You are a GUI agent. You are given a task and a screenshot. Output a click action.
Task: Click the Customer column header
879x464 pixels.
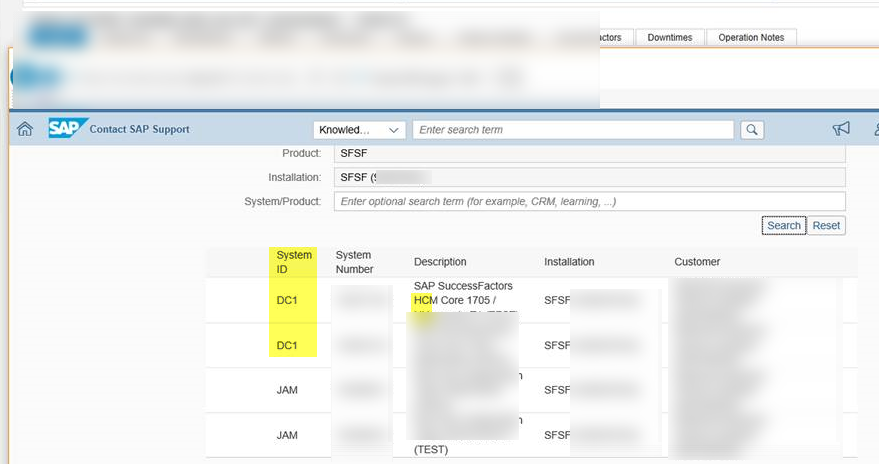(x=697, y=262)
